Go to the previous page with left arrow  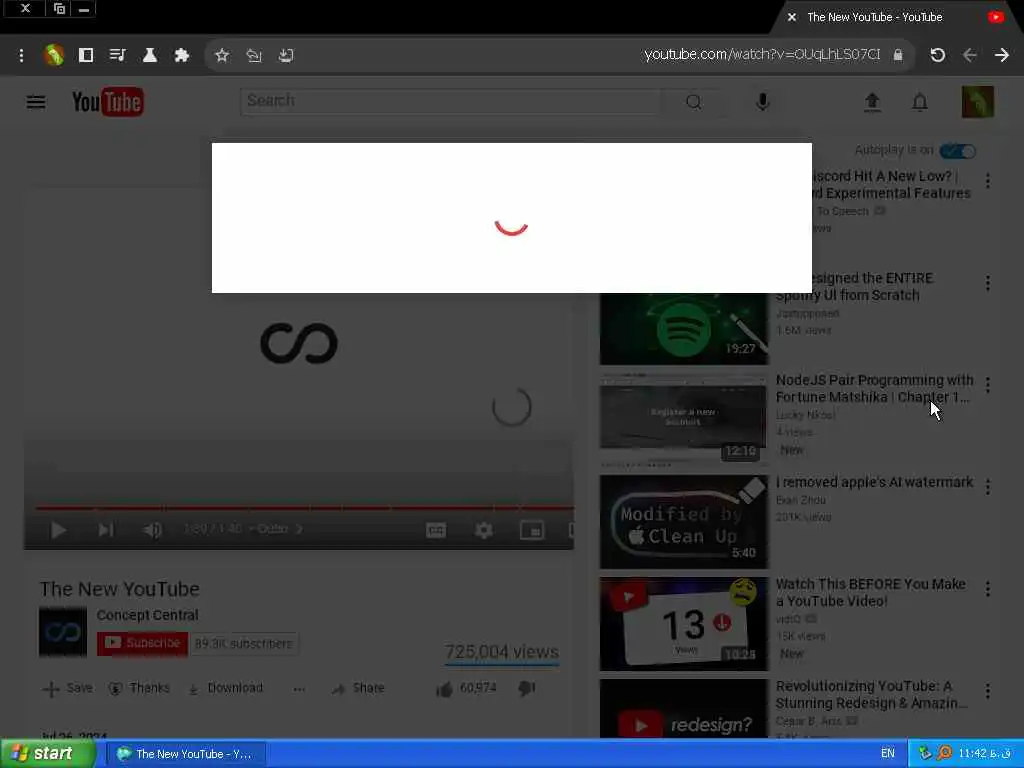[x=970, y=55]
